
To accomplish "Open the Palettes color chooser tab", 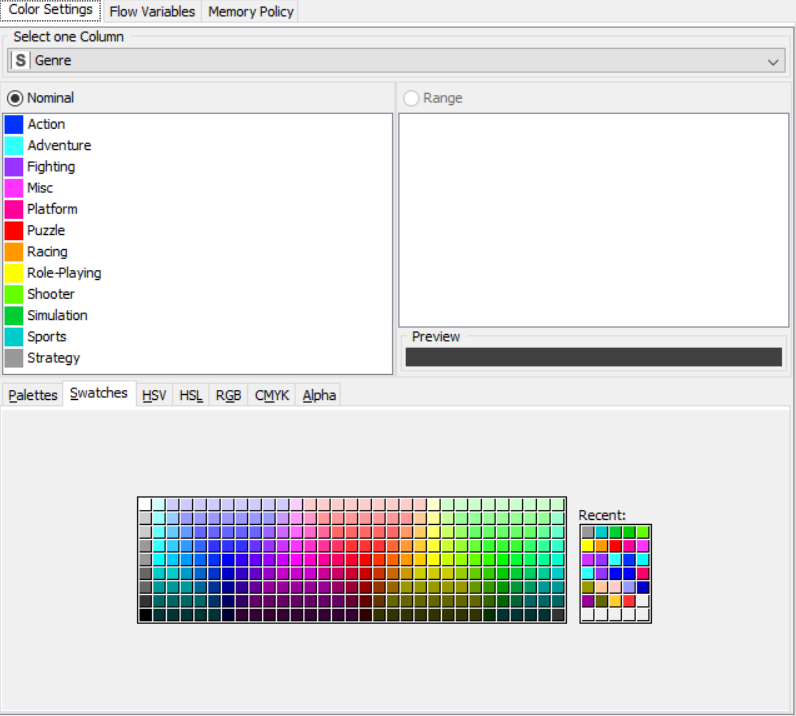I will [32, 395].
